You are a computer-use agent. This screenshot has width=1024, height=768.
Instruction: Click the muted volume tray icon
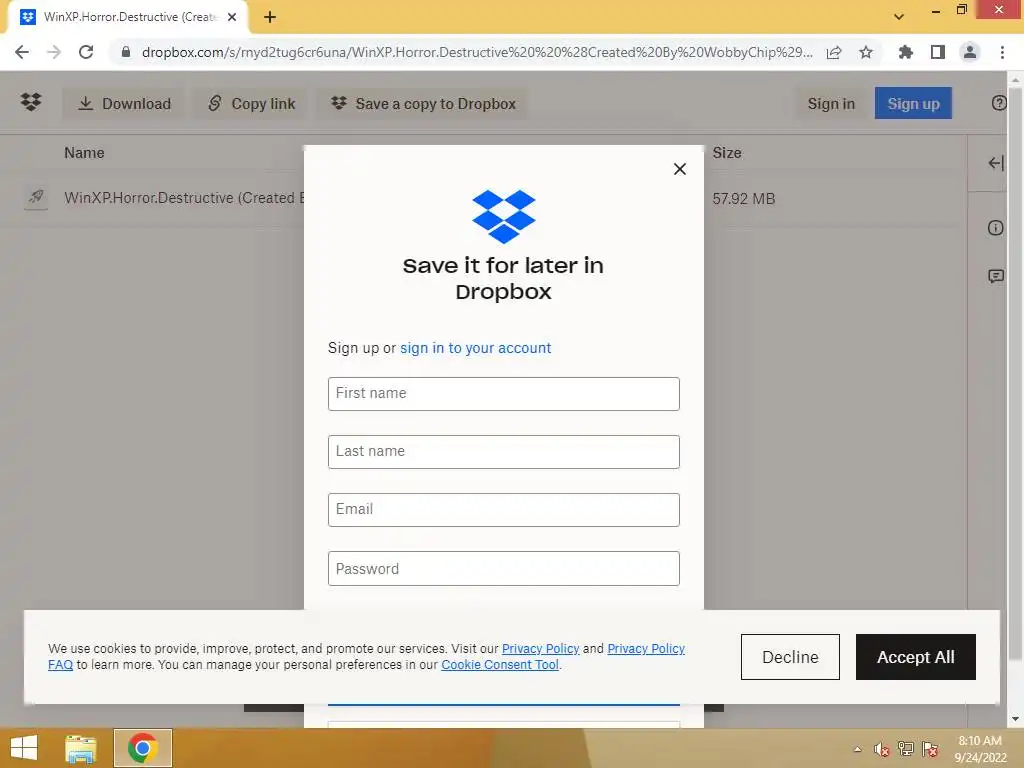(x=882, y=749)
